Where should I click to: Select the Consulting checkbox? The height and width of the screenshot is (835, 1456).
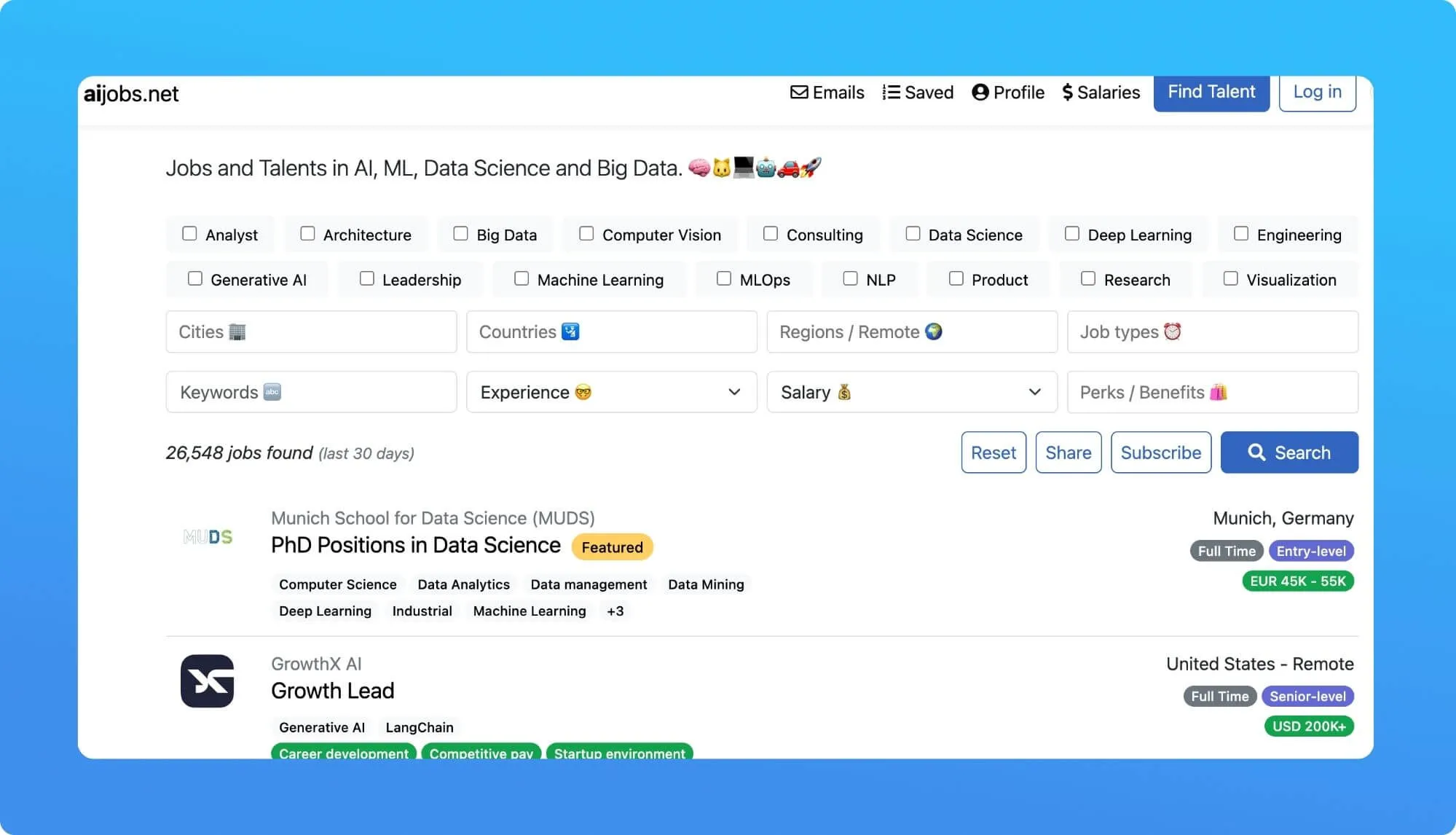[x=771, y=233]
